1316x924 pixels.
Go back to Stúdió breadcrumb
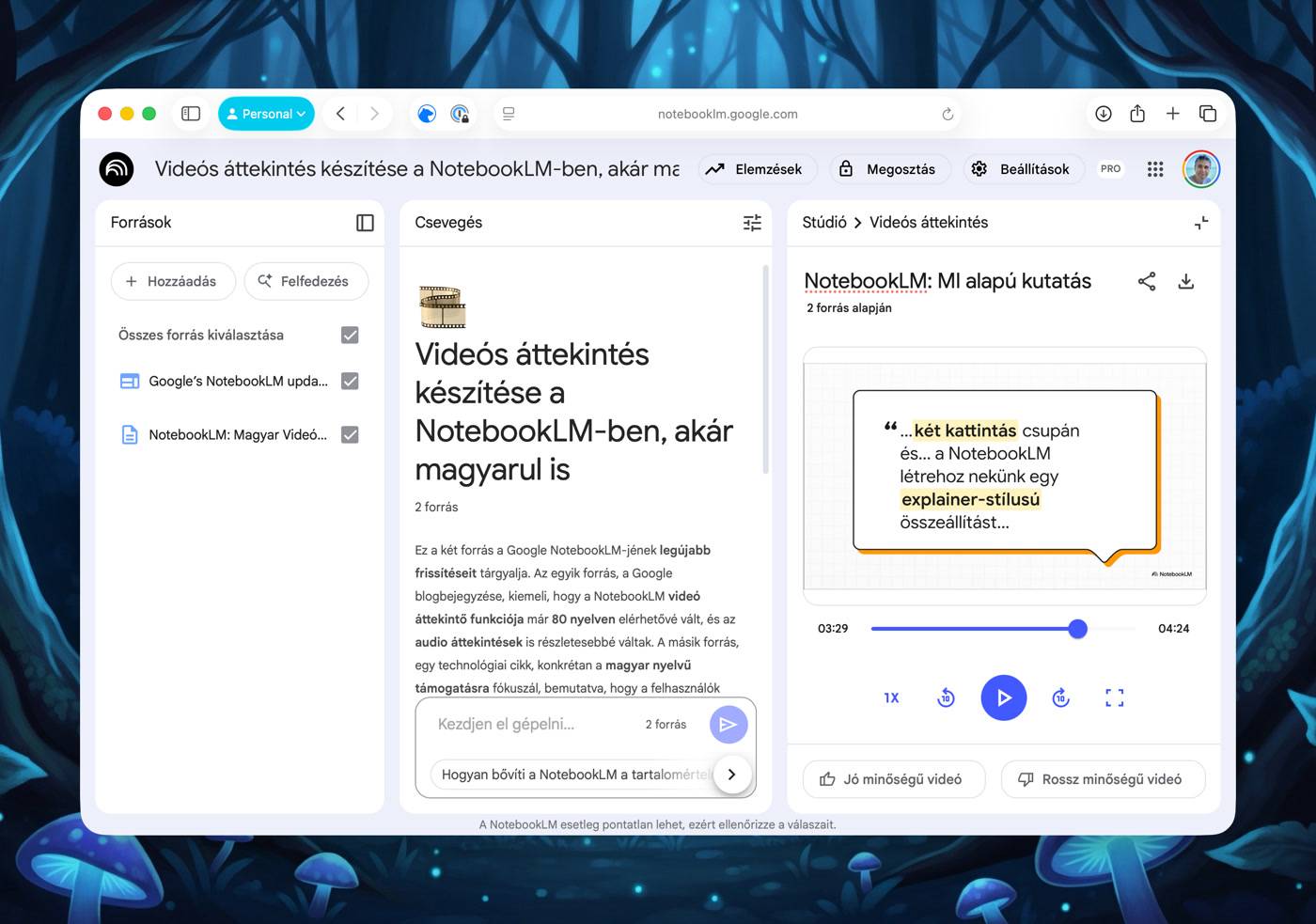pos(824,223)
